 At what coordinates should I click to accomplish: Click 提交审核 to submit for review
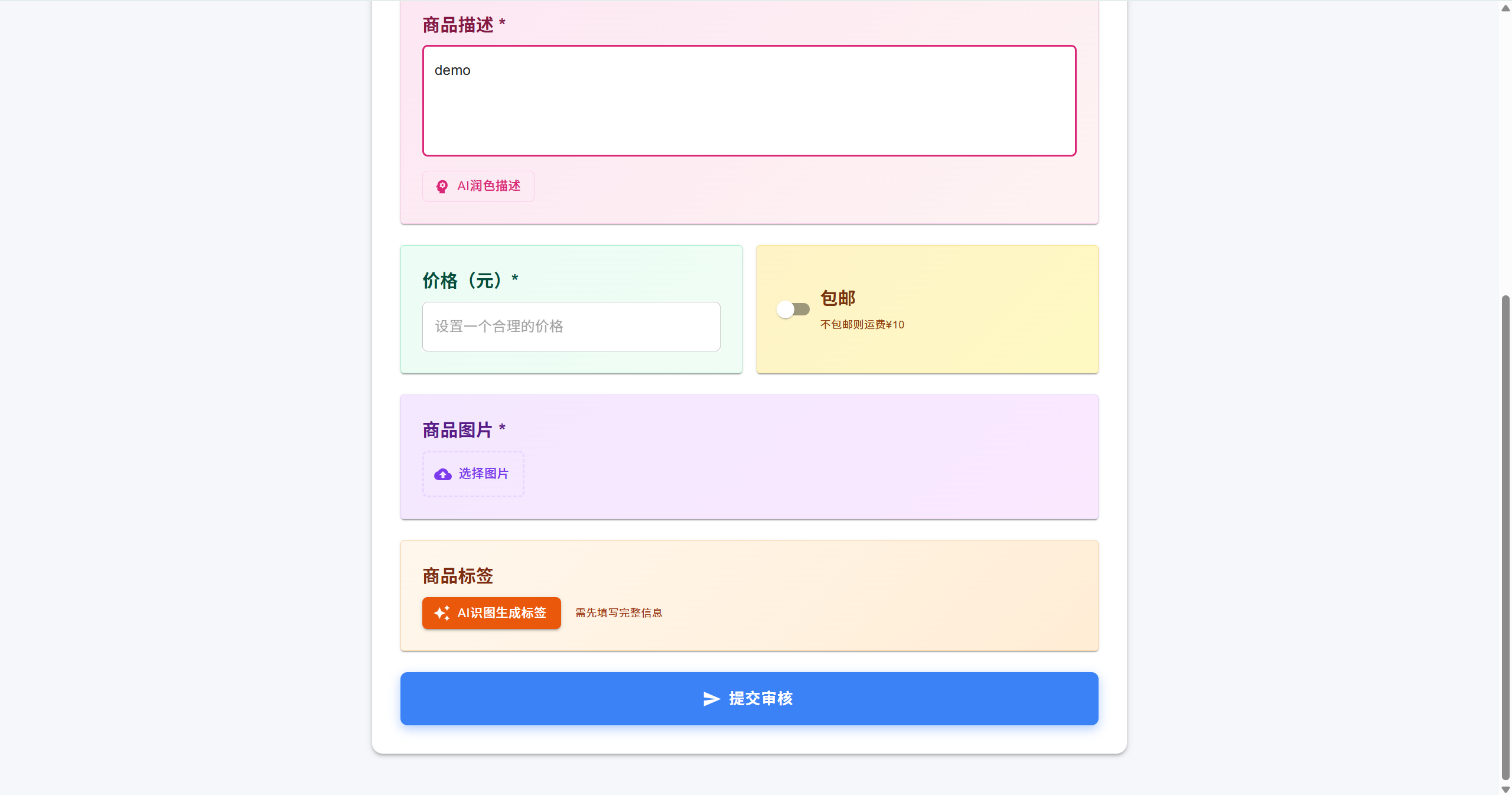click(x=748, y=699)
